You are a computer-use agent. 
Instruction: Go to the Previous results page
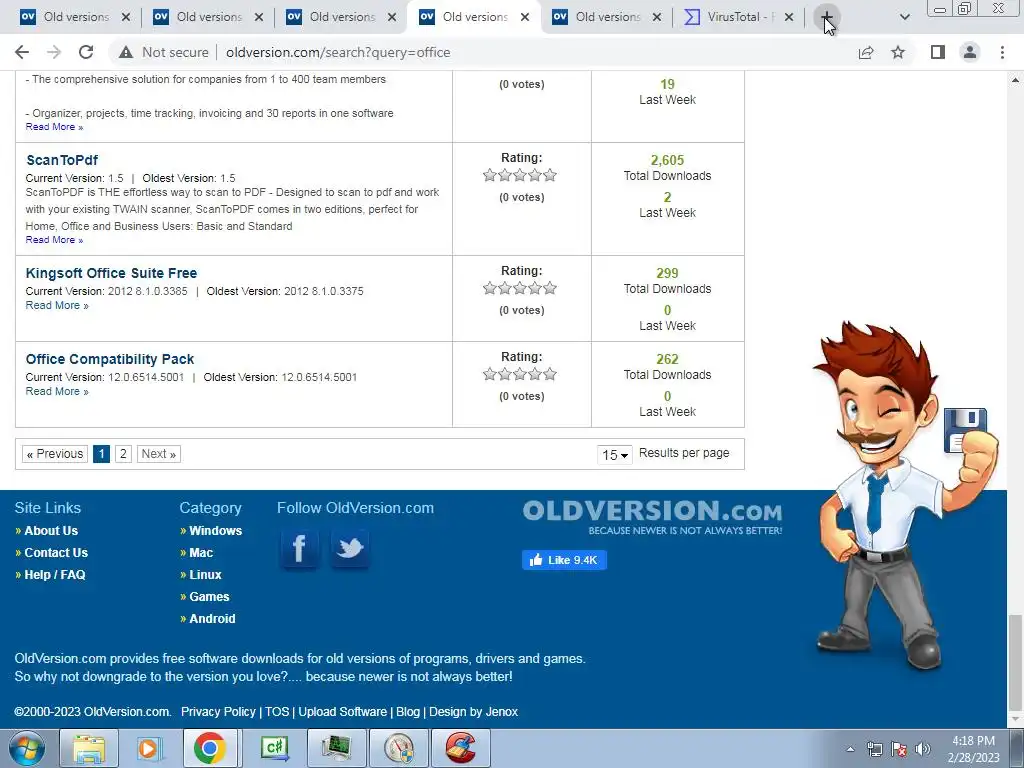tap(55, 454)
